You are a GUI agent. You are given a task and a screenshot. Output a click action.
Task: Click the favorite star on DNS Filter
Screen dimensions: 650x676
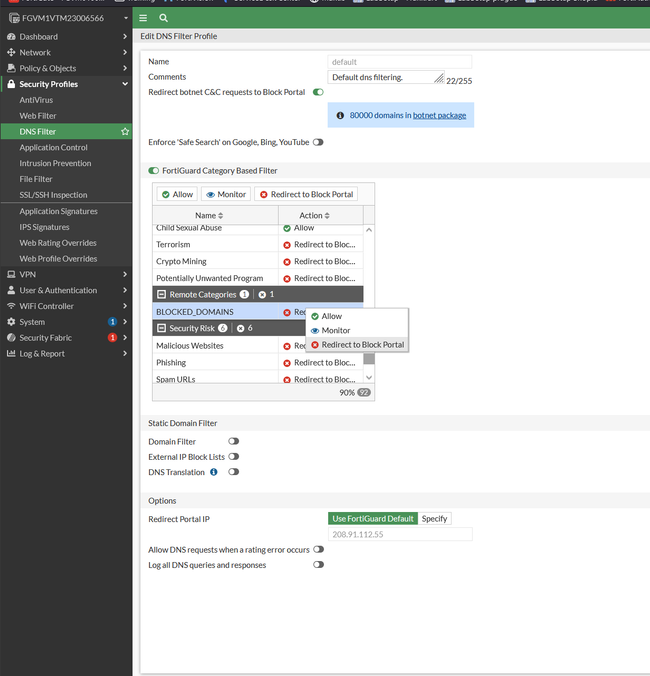tap(125, 131)
